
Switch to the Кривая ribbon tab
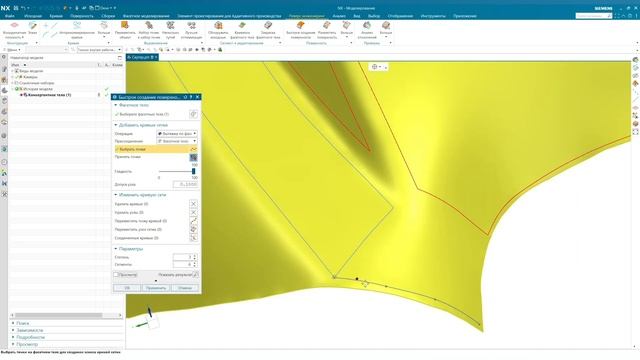point(56,16)
